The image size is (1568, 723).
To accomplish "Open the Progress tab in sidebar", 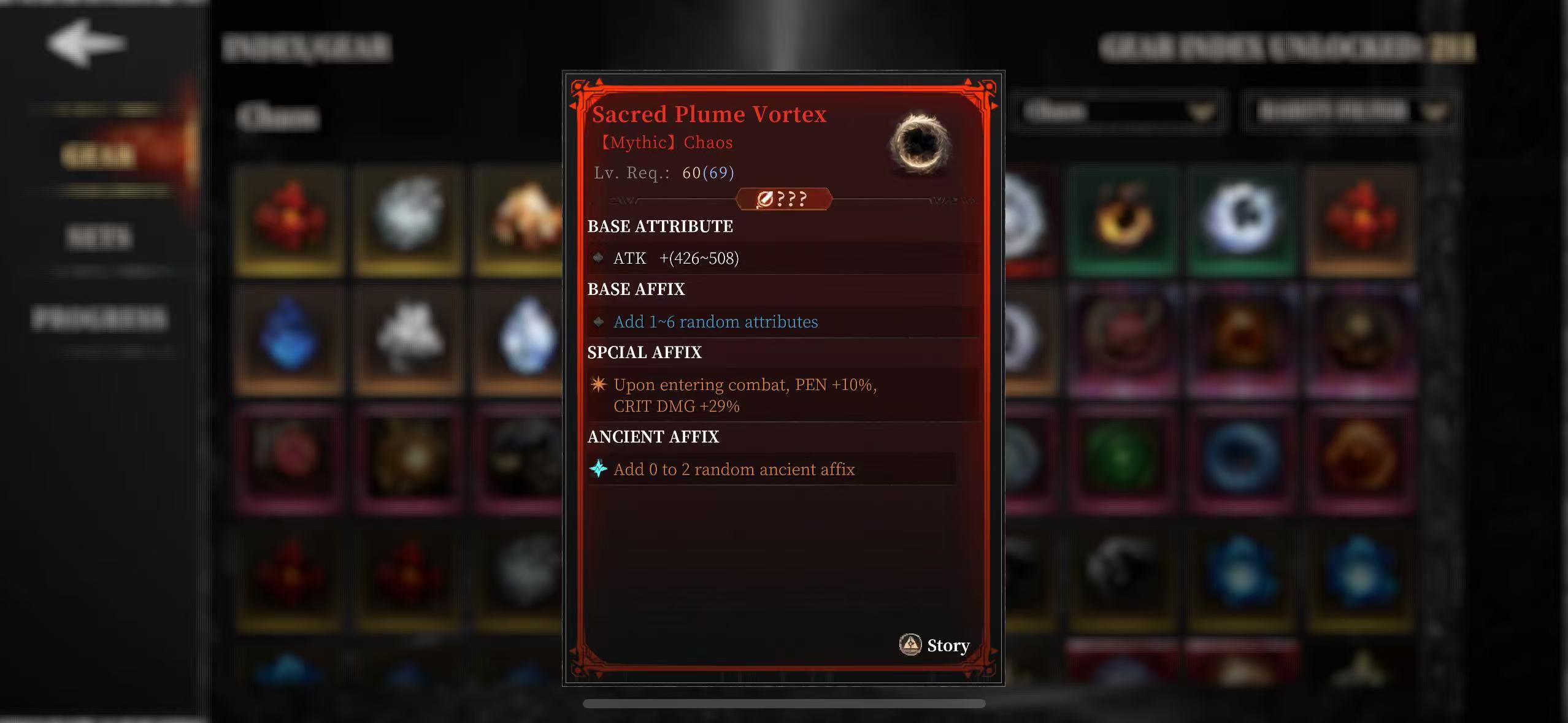I will pos(99,318).
